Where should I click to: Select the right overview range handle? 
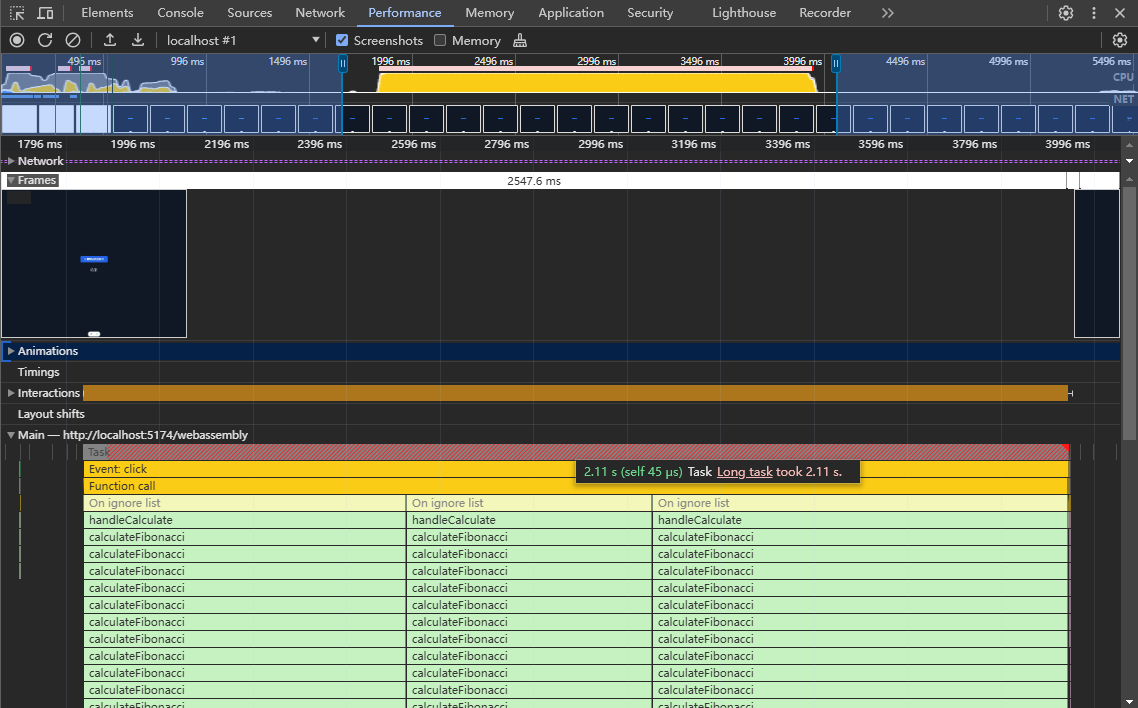click(x=835, y=64)
